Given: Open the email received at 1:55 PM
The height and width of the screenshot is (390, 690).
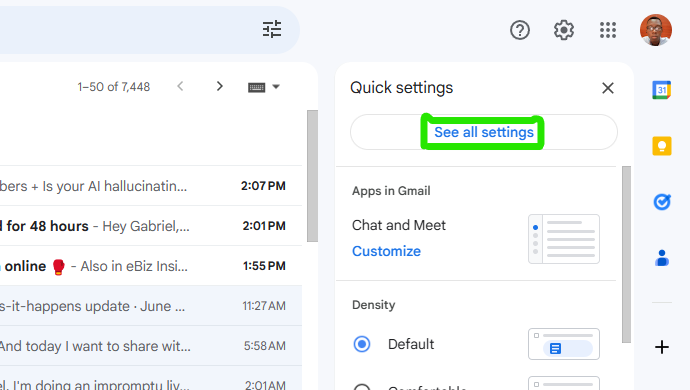Looking at the screenshot, I should tap(151, 266).
